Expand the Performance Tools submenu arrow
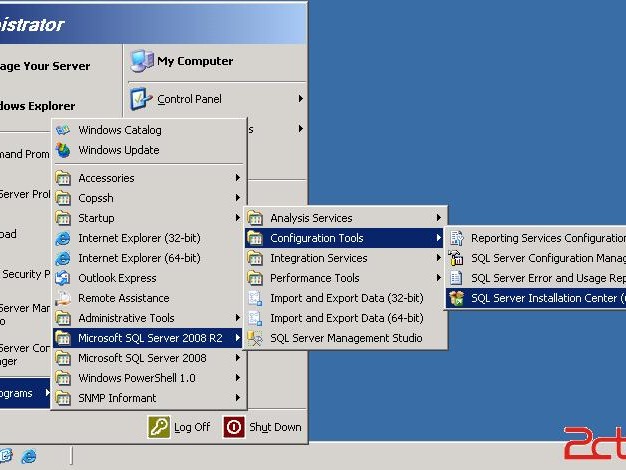 [438, 278]
